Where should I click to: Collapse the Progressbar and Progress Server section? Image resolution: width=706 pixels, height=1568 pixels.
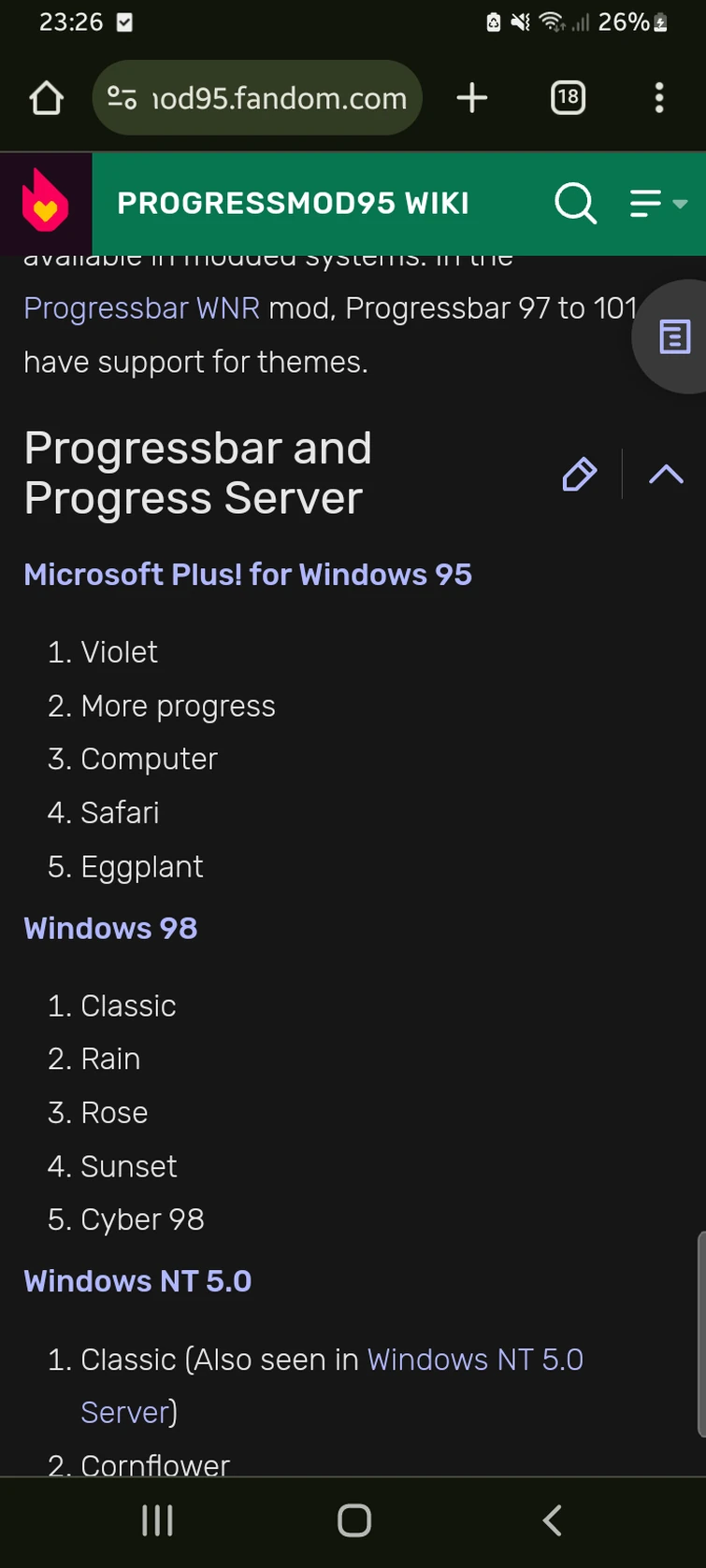coord(665,474)
